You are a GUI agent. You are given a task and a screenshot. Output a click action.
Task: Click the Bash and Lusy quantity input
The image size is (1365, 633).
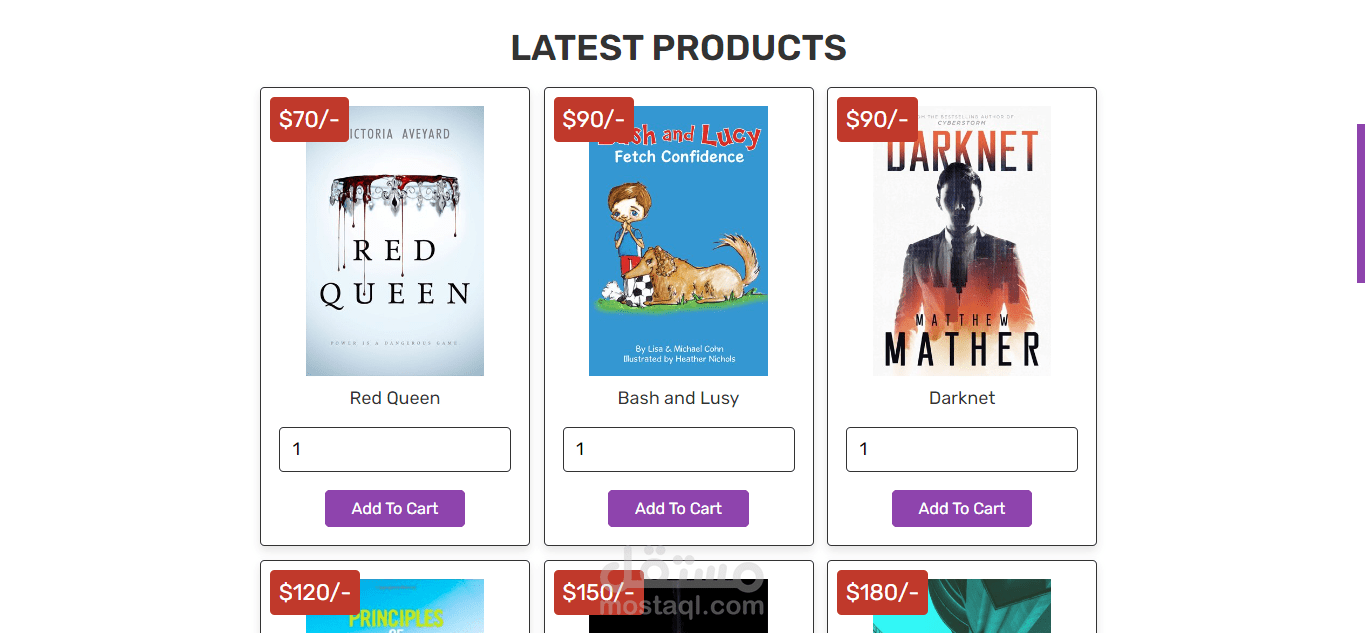click(678, 450)
